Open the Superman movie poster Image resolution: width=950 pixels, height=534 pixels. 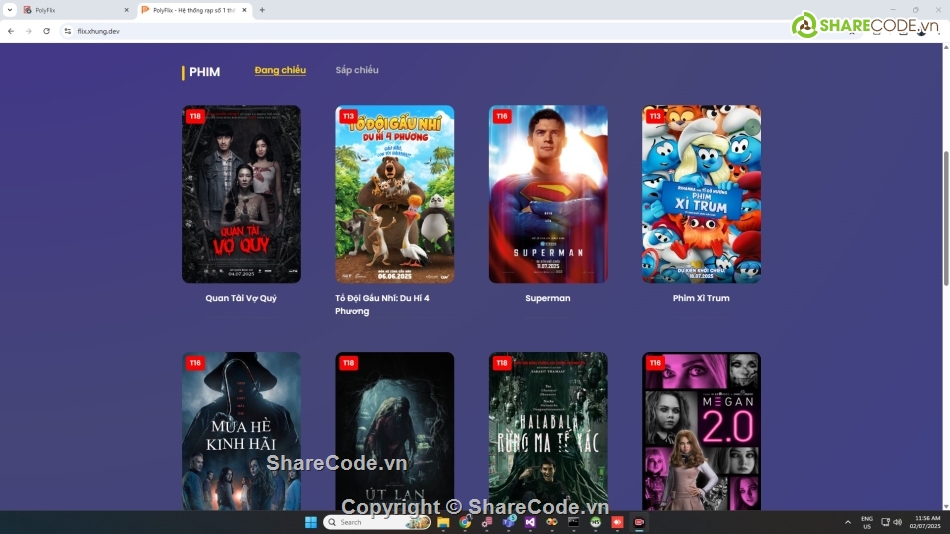pos(548,194)
